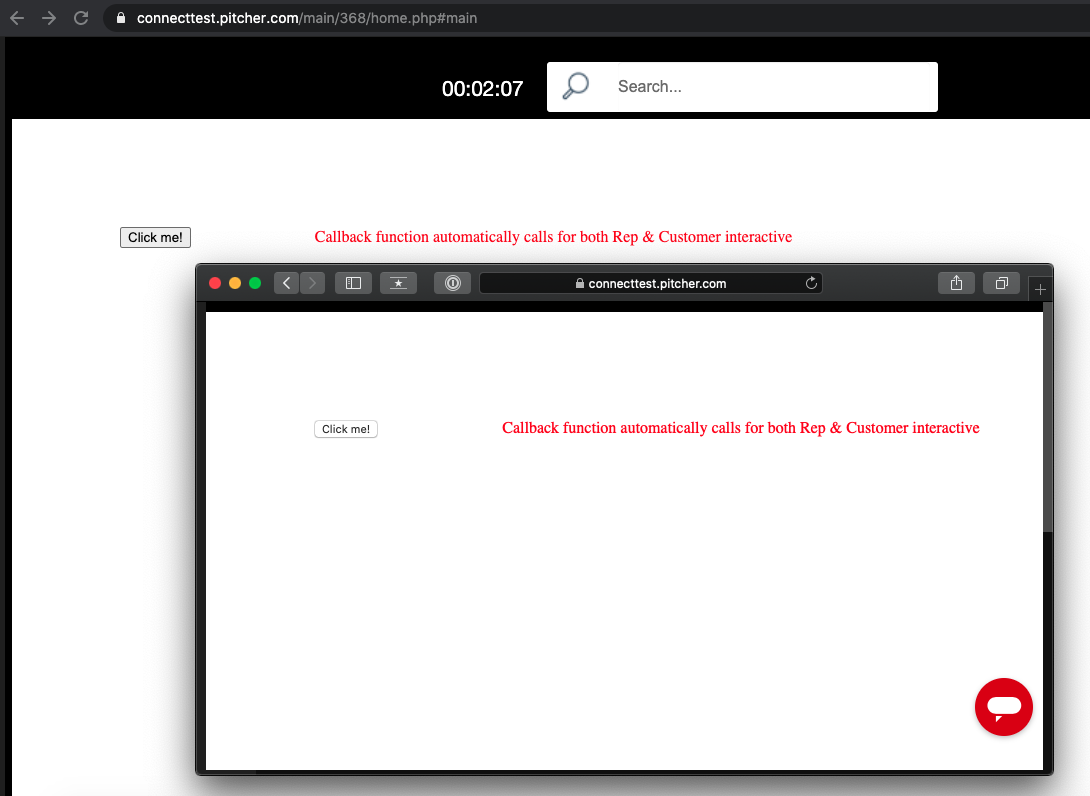The width and height of the screenshot is (1090, 796).
Task: Open the Safari Share menu
Action: point(956,283)
